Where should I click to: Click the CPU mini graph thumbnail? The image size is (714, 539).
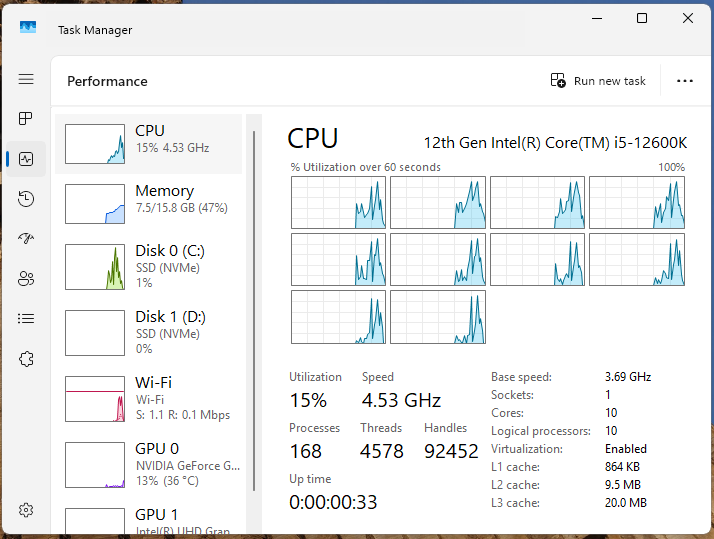click(x=95, y=144)
